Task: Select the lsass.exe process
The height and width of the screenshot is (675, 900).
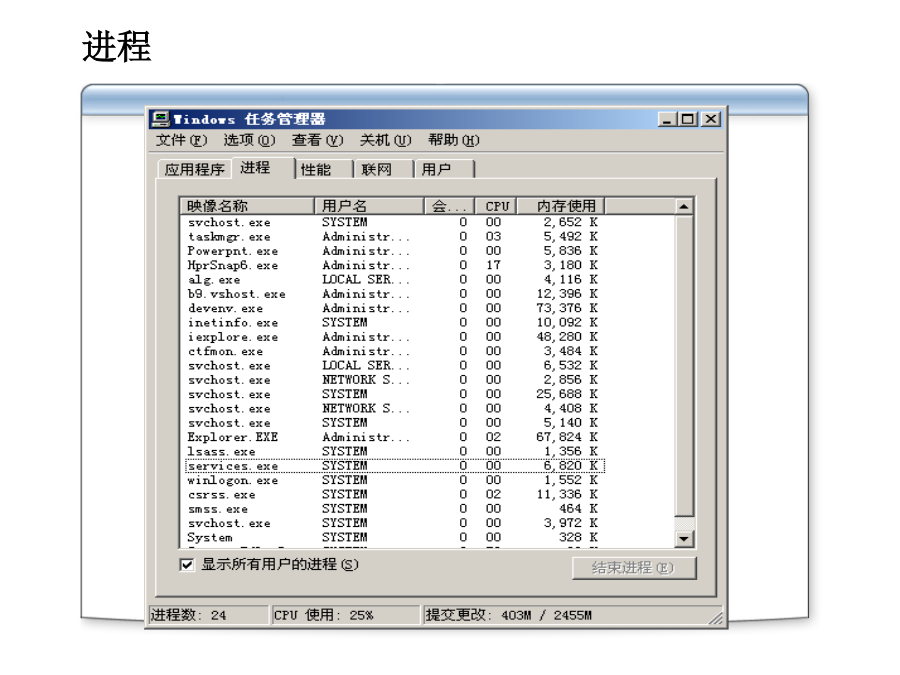Action: pyautogui.click(x=393, y=452)
